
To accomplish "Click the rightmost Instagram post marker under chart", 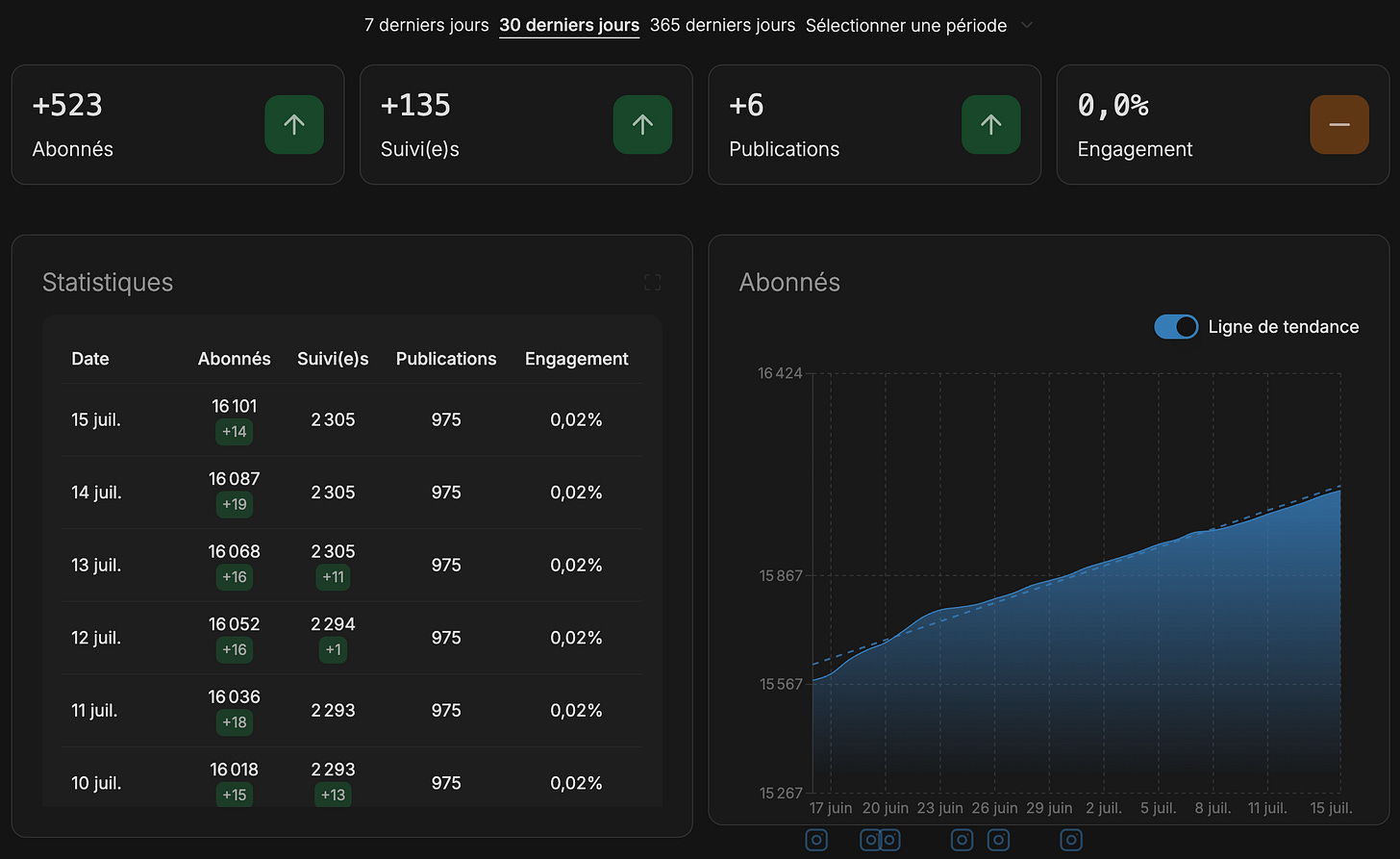I will point(1071,840).
